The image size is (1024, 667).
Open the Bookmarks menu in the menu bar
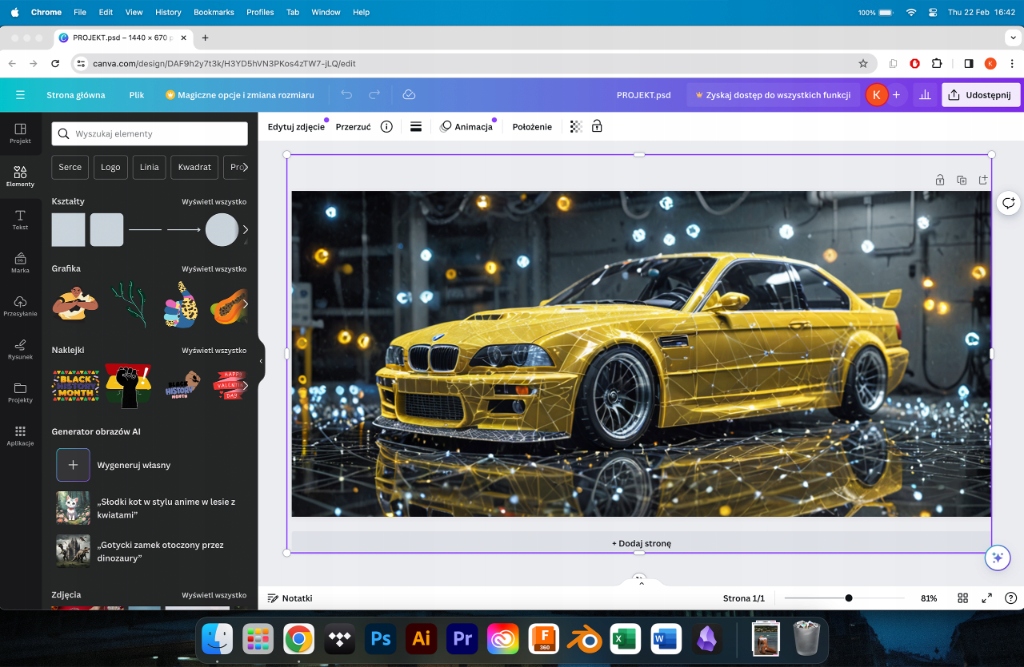point(213,12)
